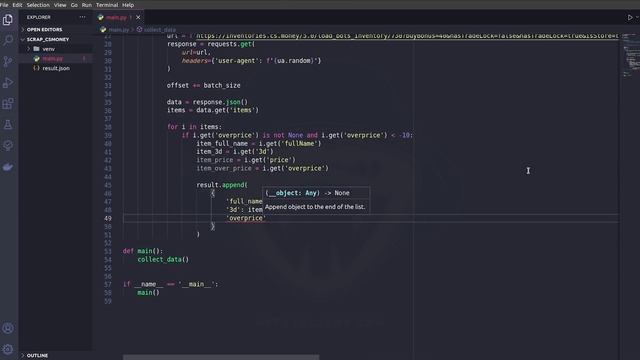Click collect_data in the breadcrumb

(160, 30)
